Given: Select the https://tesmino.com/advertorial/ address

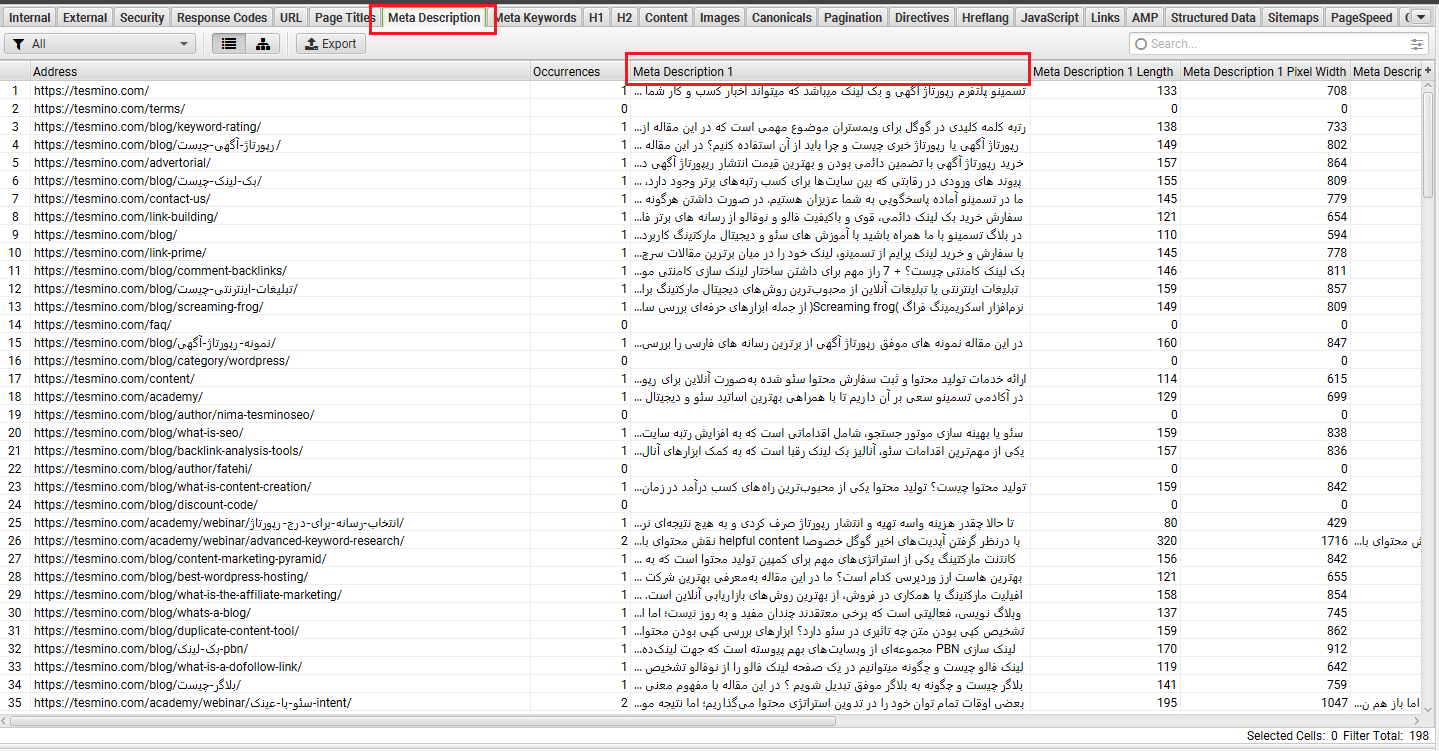Looking at the screenshot, I should coord(122,162).
